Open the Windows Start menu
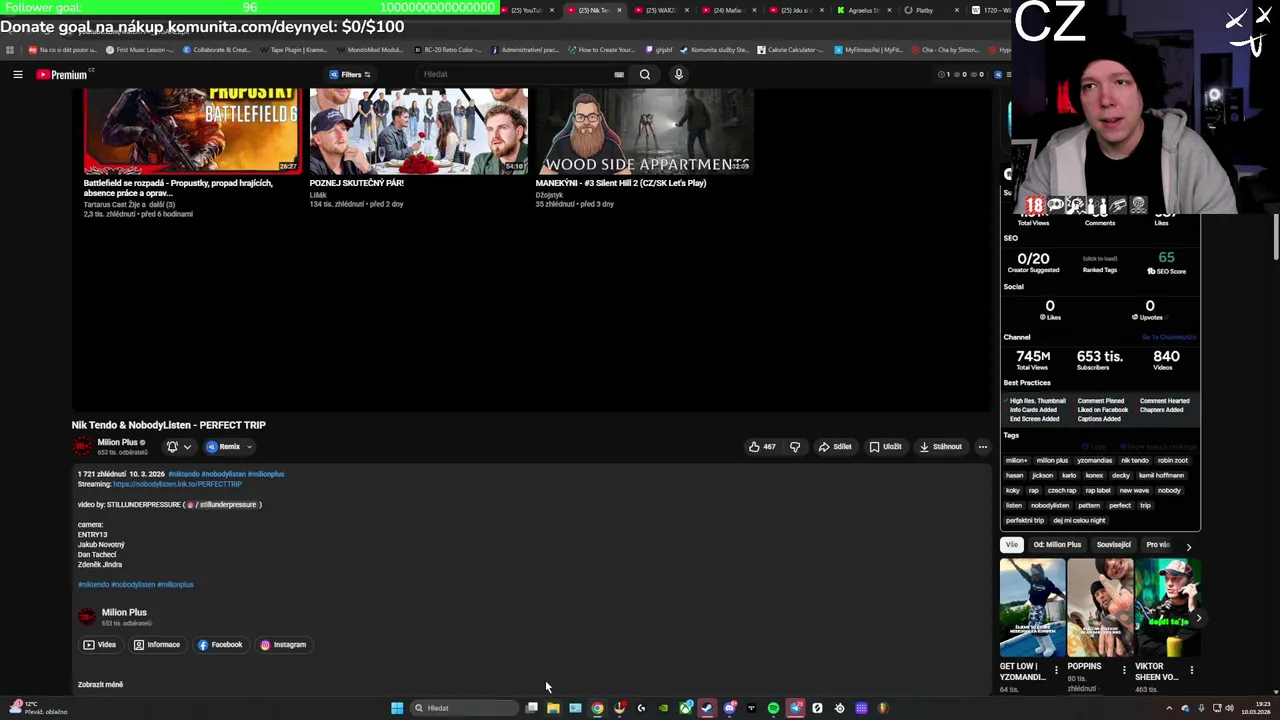 point(397,708)
